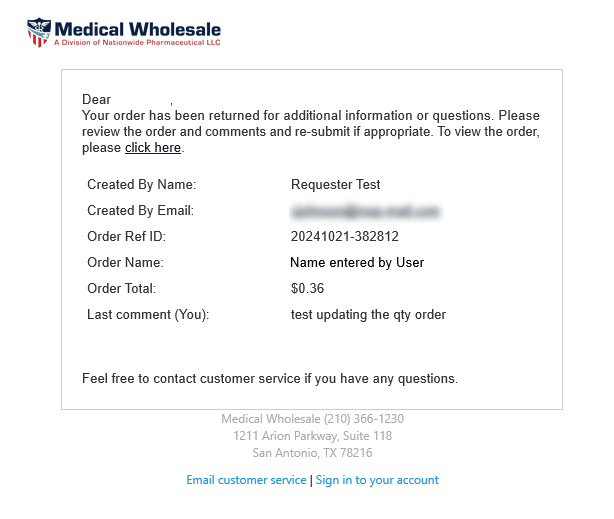Click the San Antonio, TX 78216 line
Viewport: 614px width, 519px height.
tap(312, 453)
